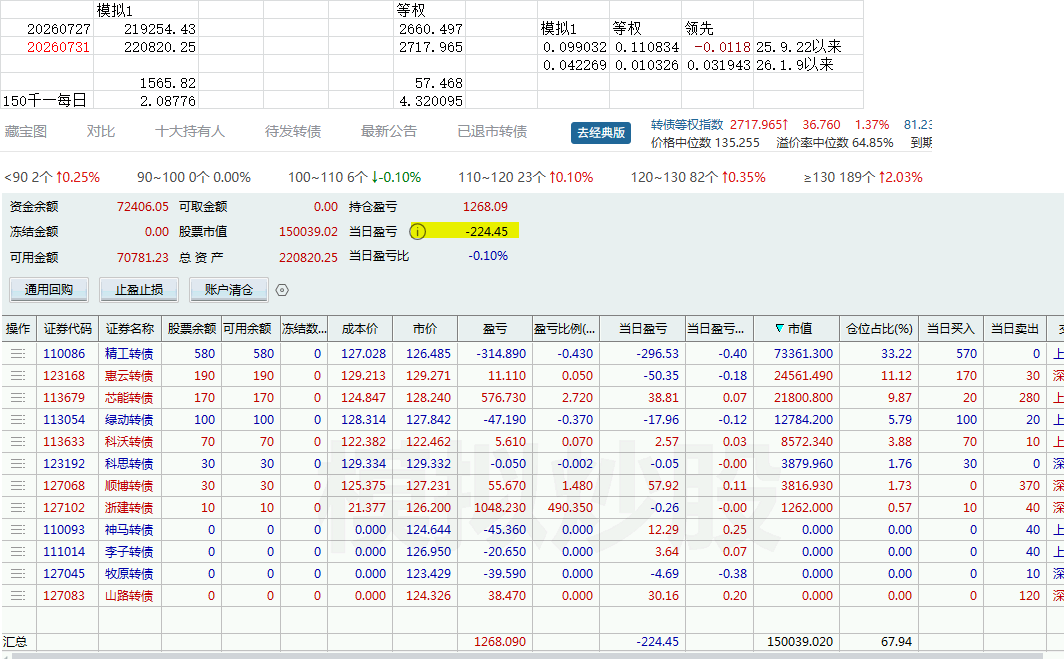The height and width of the screenshot is (660, 1064).
Task: Click spreadsheet cell with date 20260731
Action: pos(58,47)
